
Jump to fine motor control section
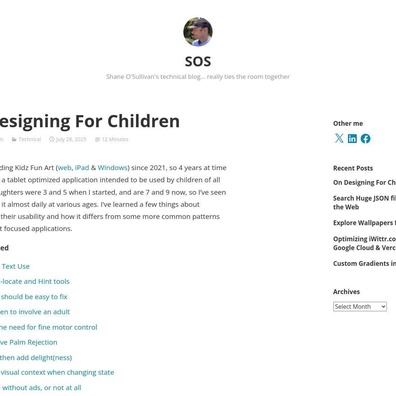[49, 327]
